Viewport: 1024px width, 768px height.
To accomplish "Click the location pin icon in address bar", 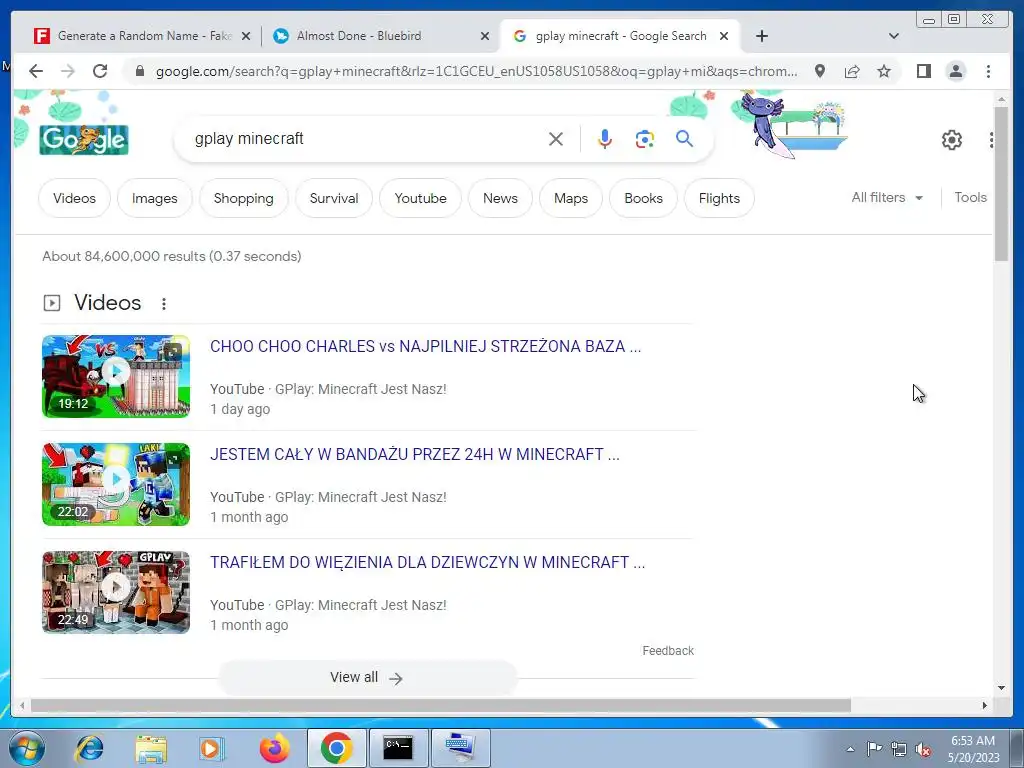I will 820,71.
